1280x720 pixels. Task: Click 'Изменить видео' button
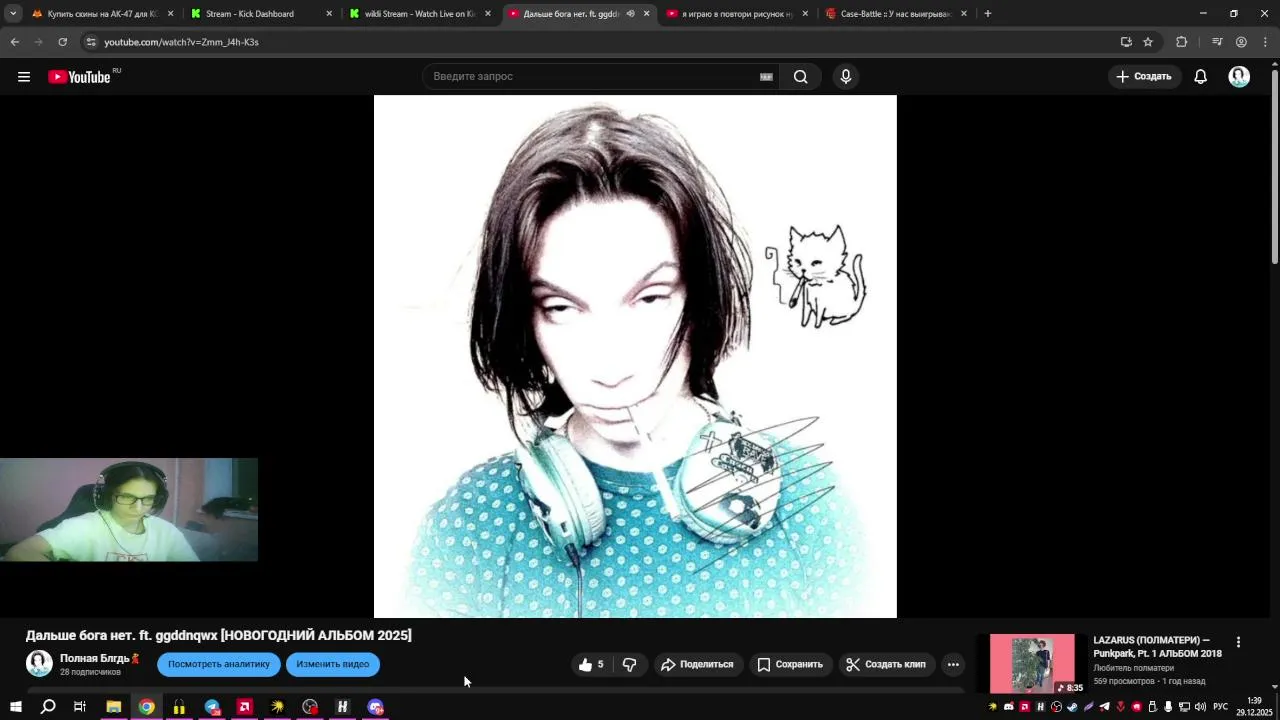pyautogui.click(x=333, y=664)
